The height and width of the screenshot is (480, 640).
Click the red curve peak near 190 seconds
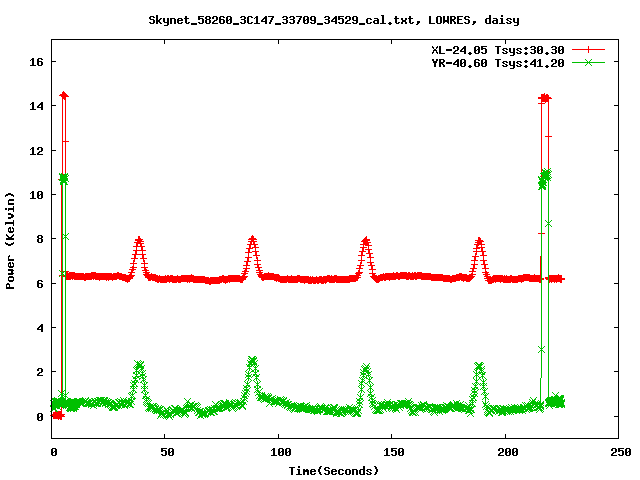479,241
